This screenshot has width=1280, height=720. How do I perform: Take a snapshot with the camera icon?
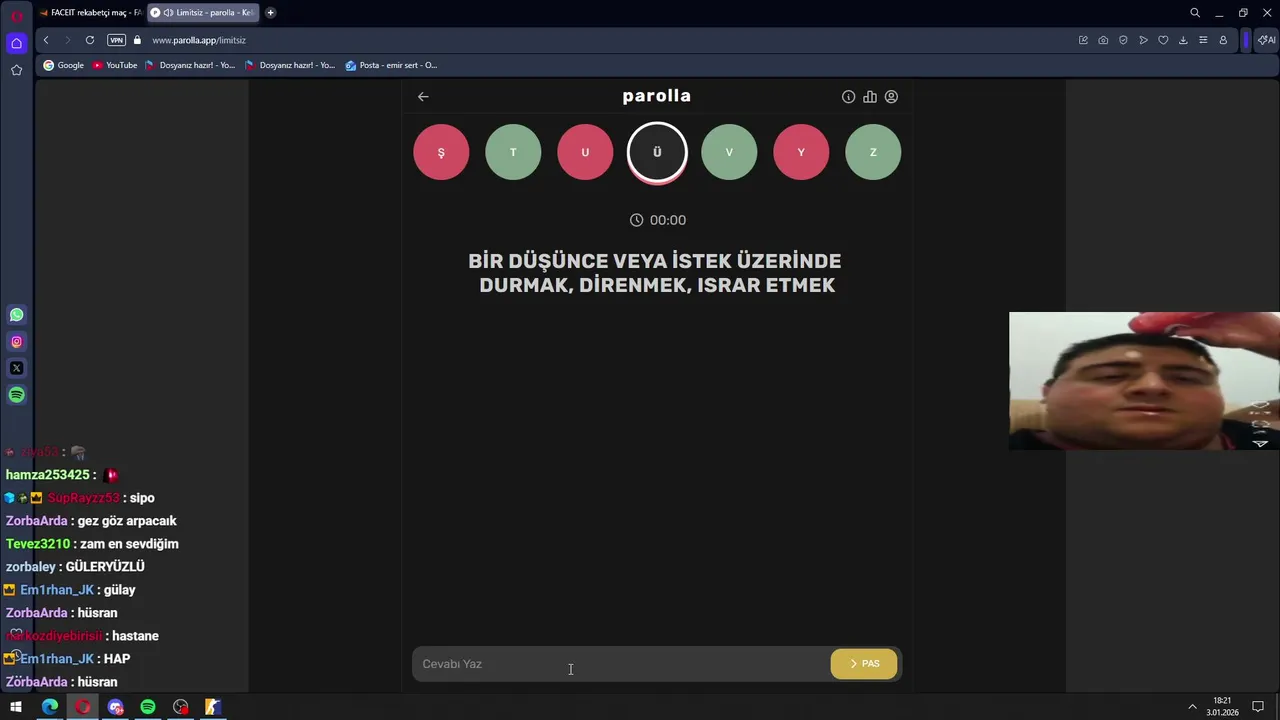1103,40
